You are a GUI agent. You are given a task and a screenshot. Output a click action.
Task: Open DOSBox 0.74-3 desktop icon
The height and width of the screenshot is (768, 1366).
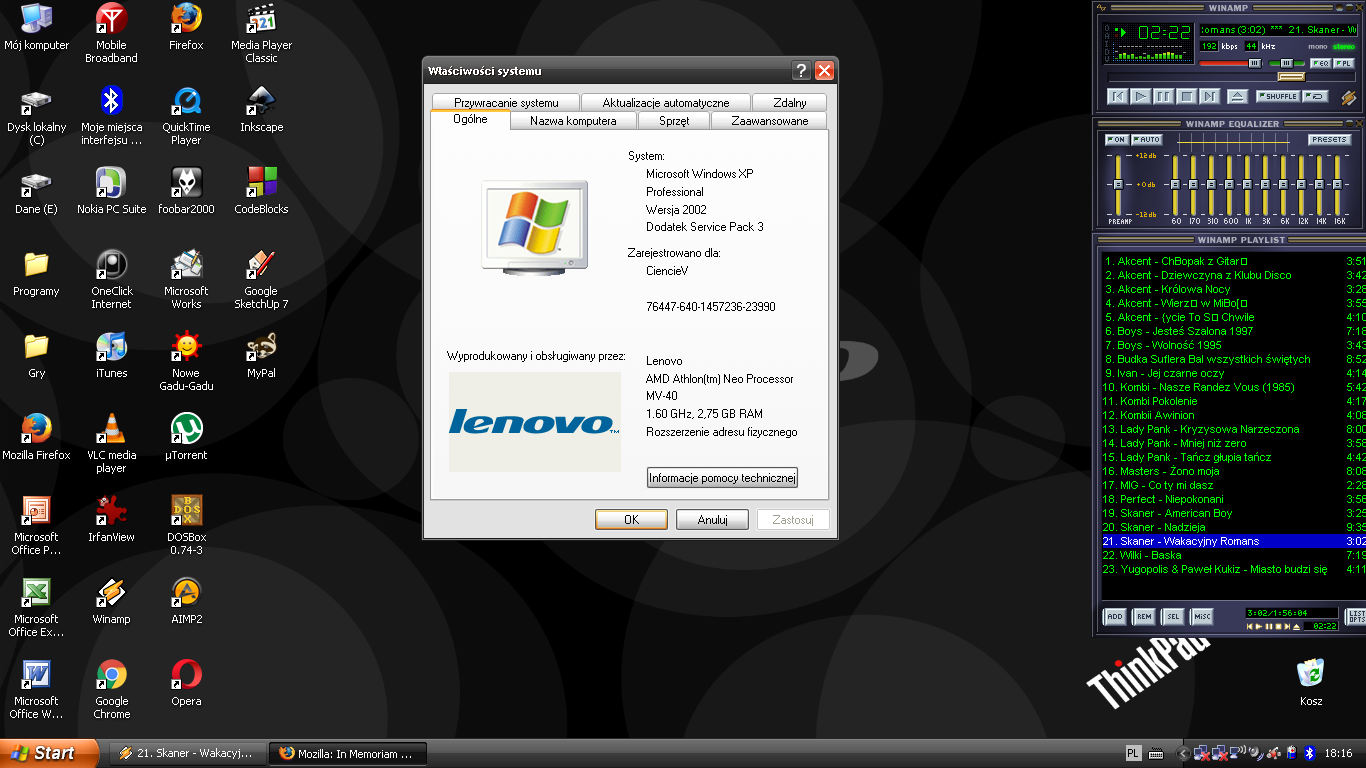point(186,526)
